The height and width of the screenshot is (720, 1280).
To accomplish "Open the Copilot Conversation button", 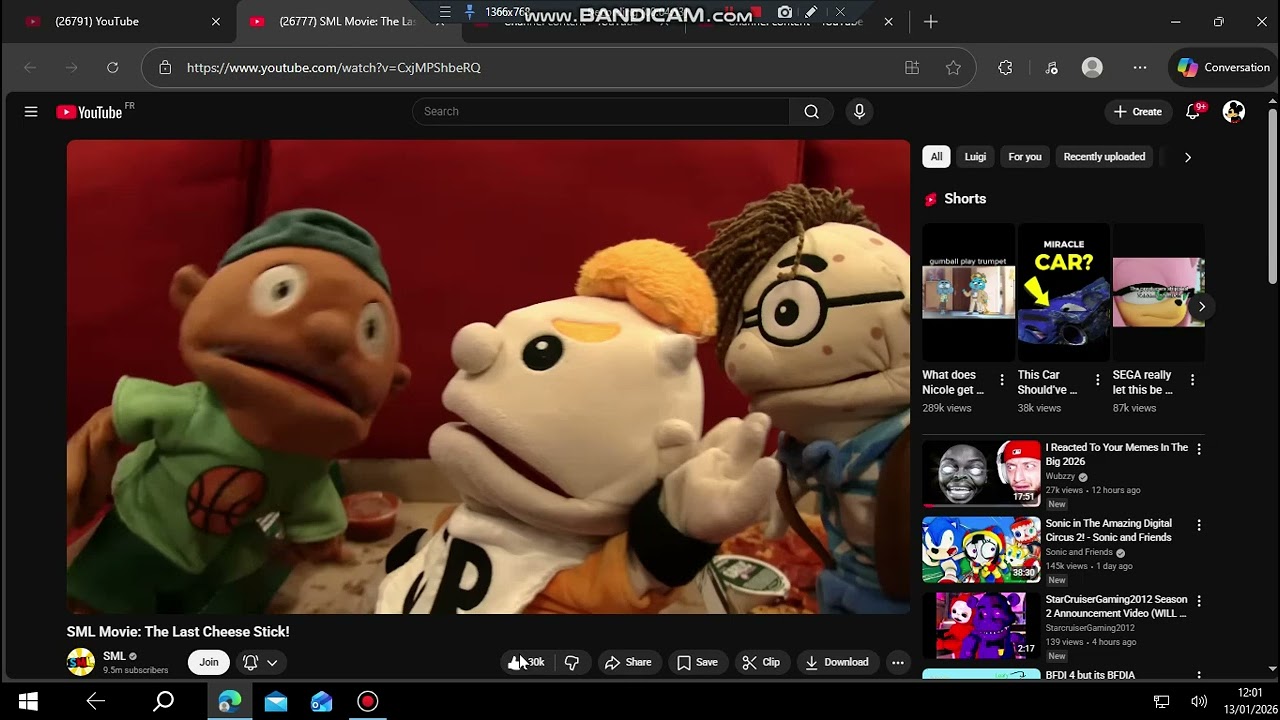I will [x=1224, y=67].
